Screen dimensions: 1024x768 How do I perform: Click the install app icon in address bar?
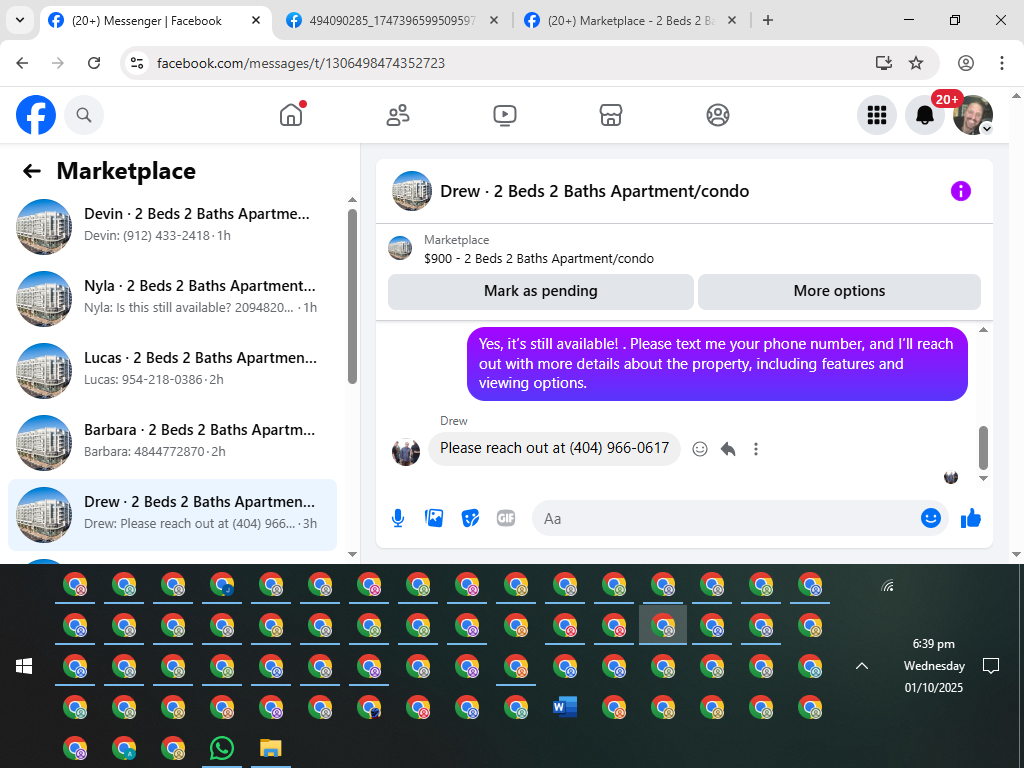[x=884, y=63]
